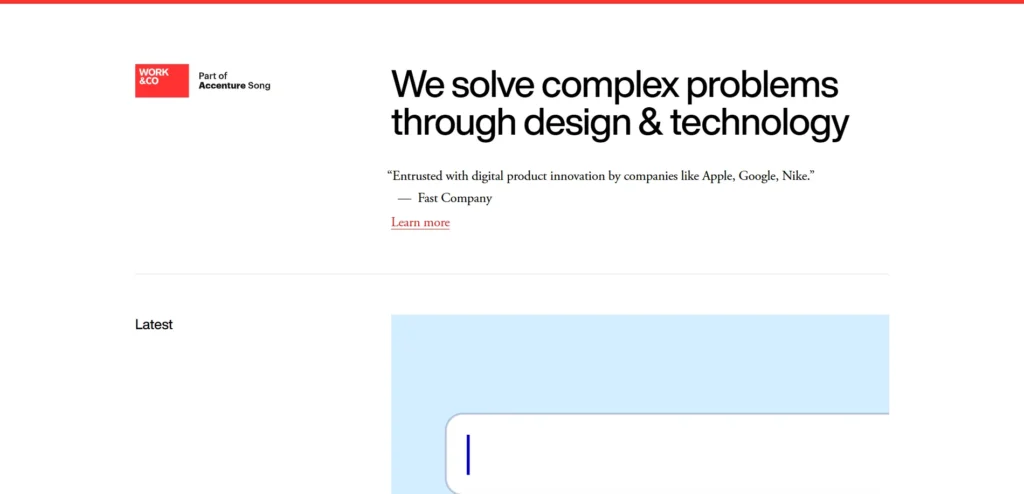
Task: Click the red Work & Co logo
Action: point(162,80)
